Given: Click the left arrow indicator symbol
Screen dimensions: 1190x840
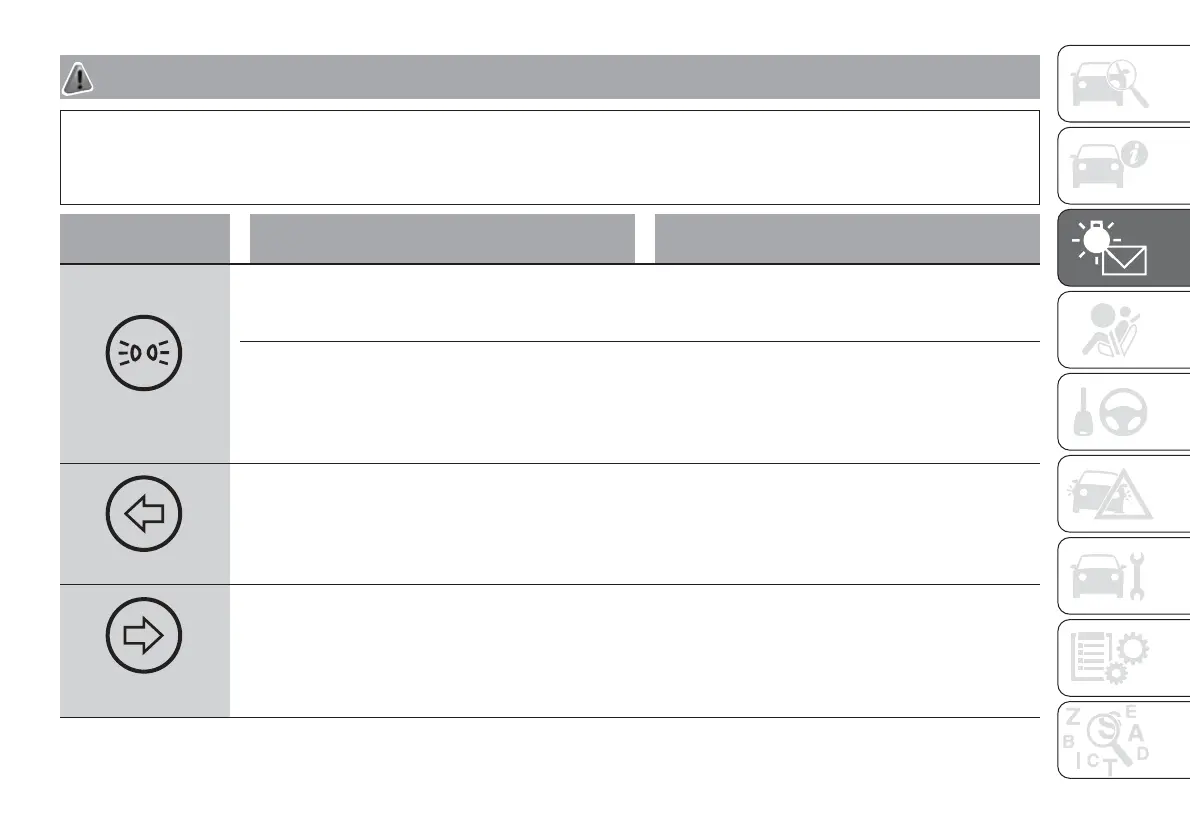Looking at the screenshot, I should (x=144, y=516).
